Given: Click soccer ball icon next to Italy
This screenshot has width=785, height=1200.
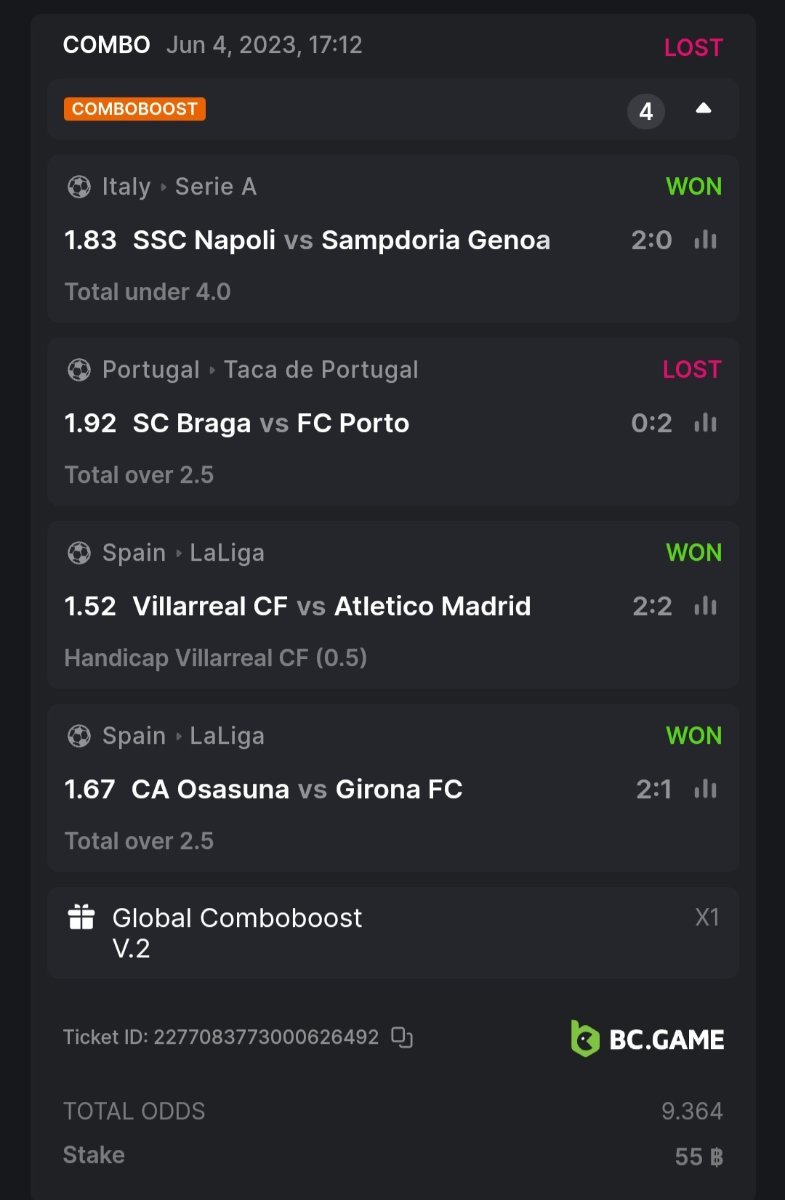Looking at the screenshot, I should 78,187.
